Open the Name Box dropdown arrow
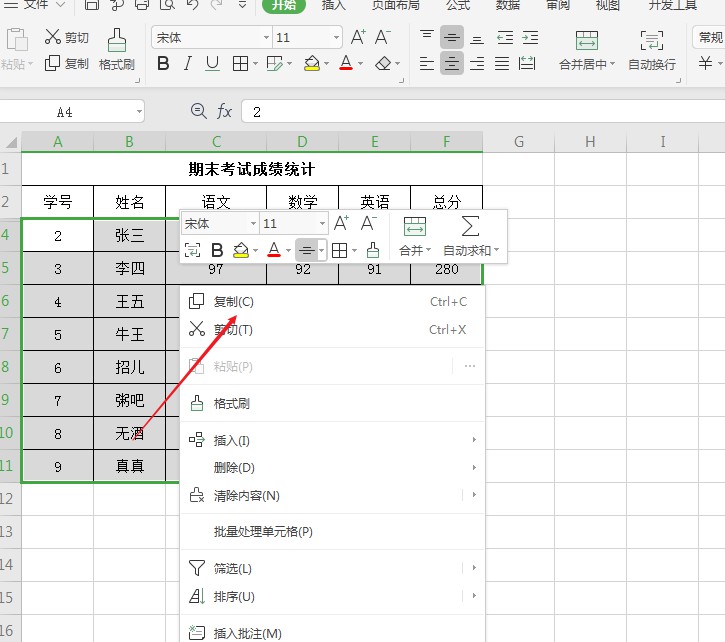Image resolution: width=725 pixels, height=642 pixels. click(x=139, y=111)
